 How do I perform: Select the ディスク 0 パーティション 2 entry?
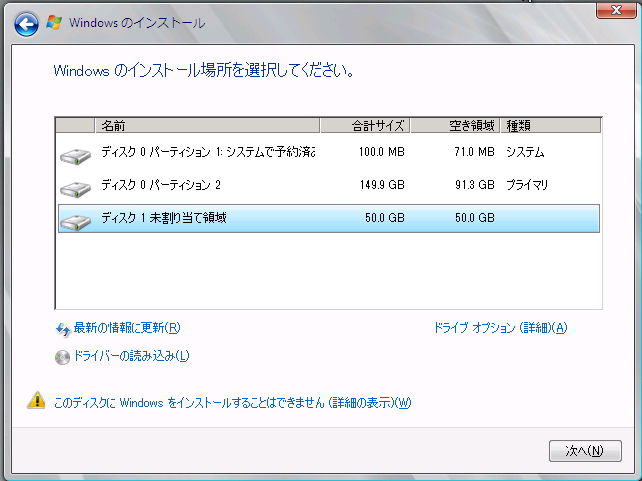(x=161, y=185)
